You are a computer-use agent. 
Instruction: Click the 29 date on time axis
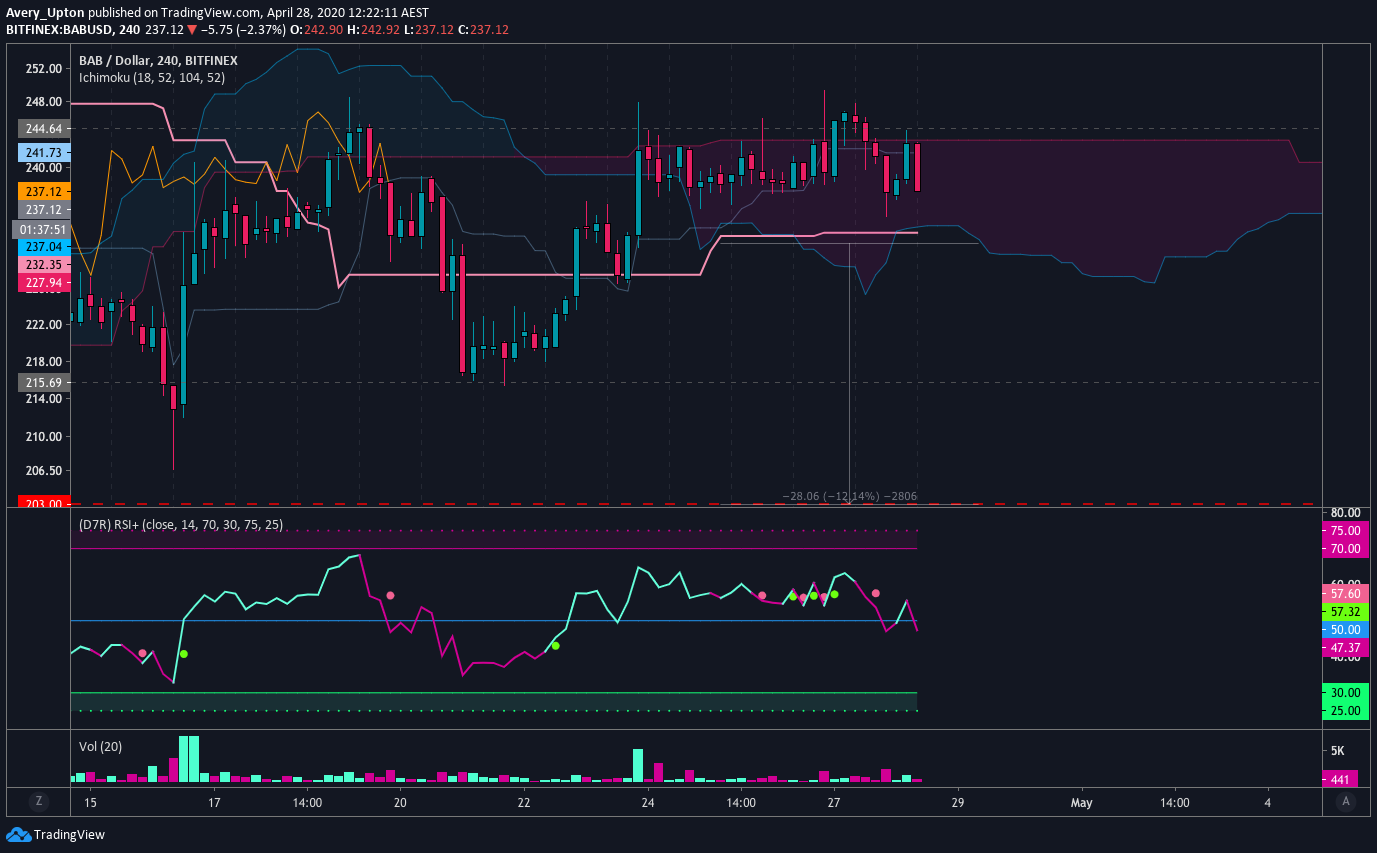pos(958,802)
